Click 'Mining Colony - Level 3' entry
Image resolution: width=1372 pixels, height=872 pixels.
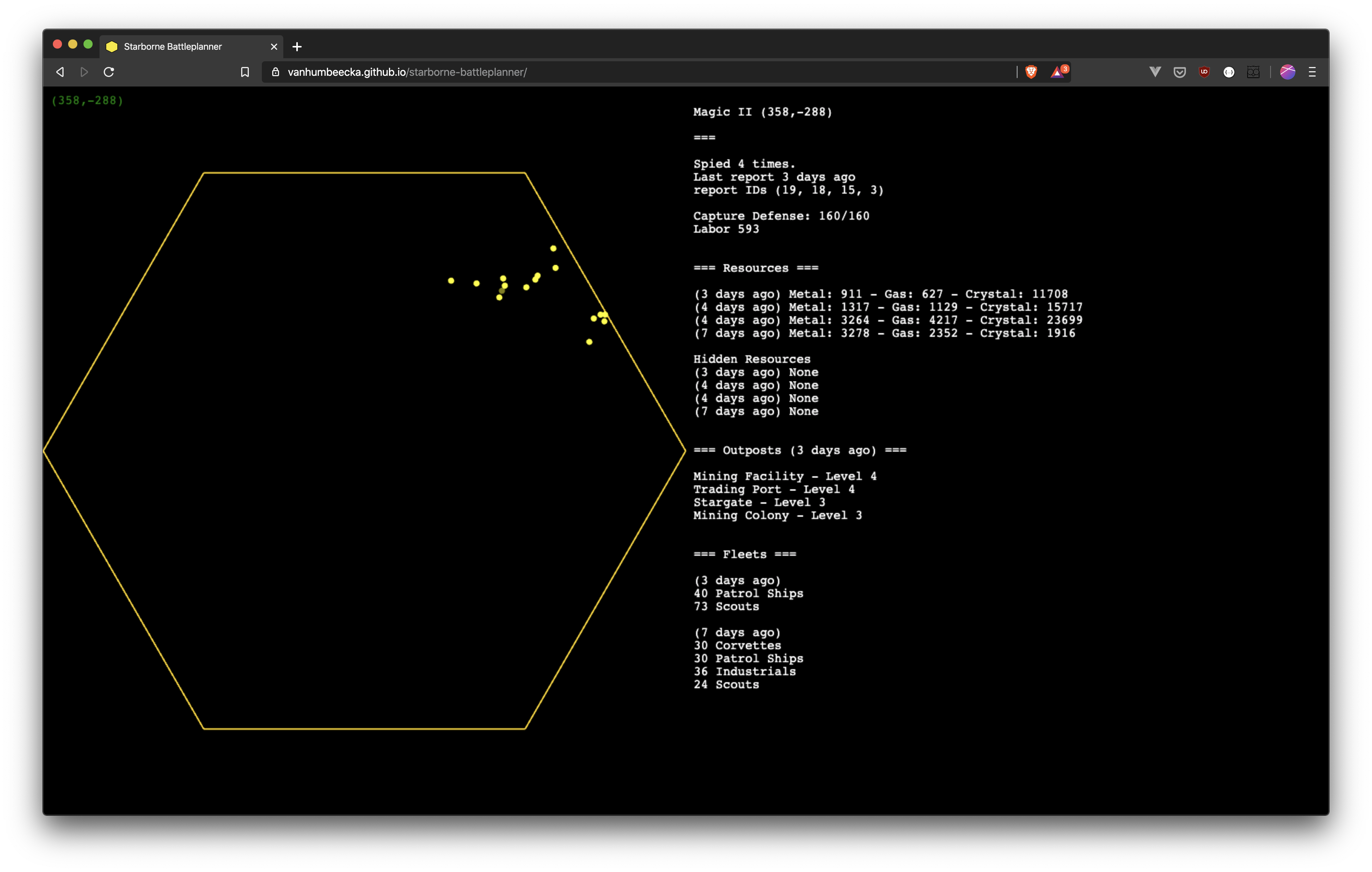[777, 516]
